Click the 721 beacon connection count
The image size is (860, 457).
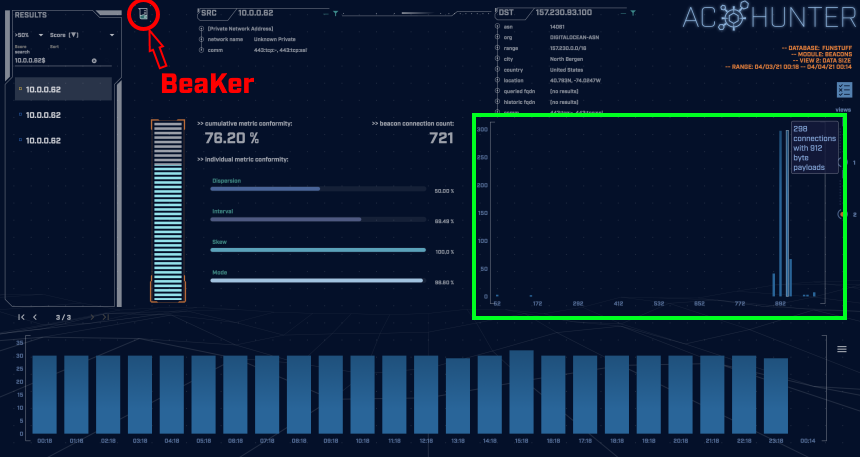[x=441, y=138]
